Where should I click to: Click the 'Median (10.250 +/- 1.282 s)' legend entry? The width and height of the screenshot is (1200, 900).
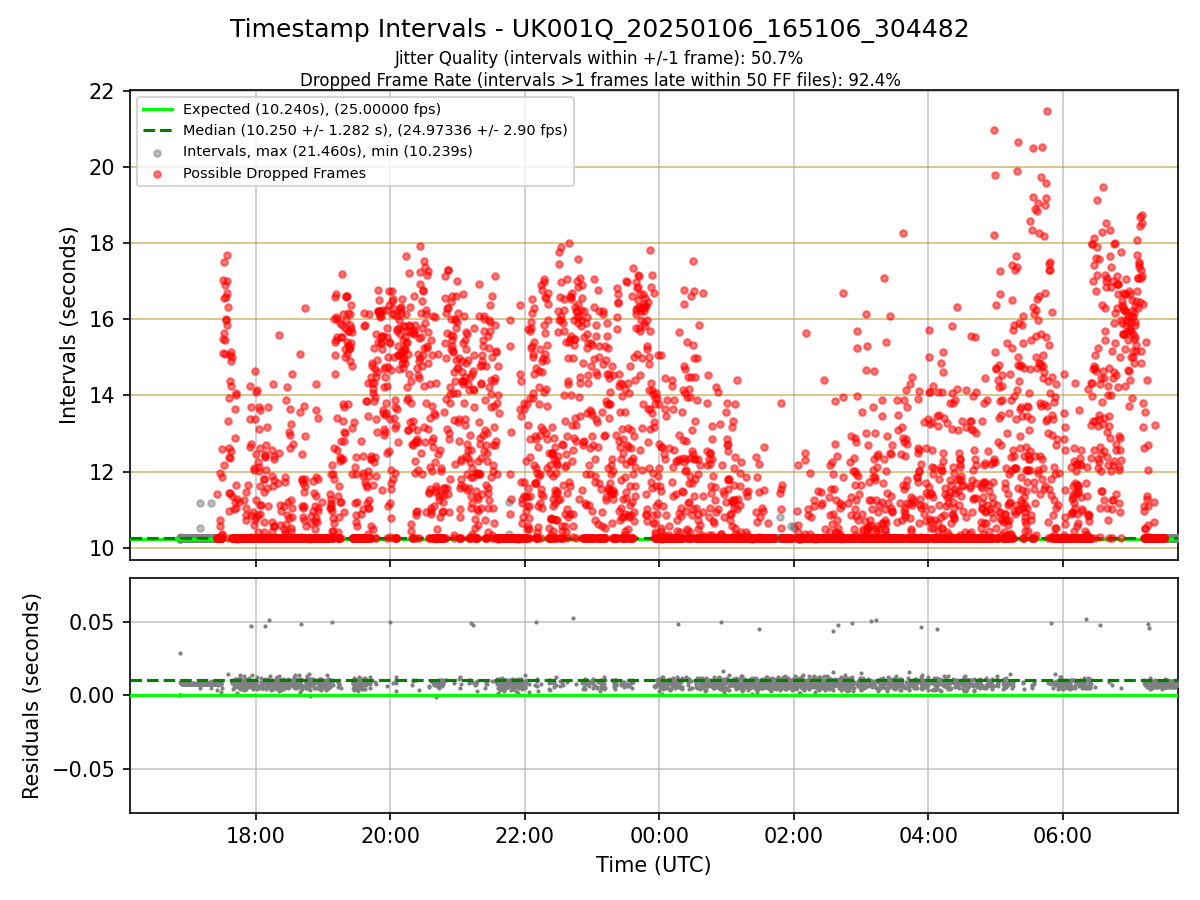[x=375, y=130]
